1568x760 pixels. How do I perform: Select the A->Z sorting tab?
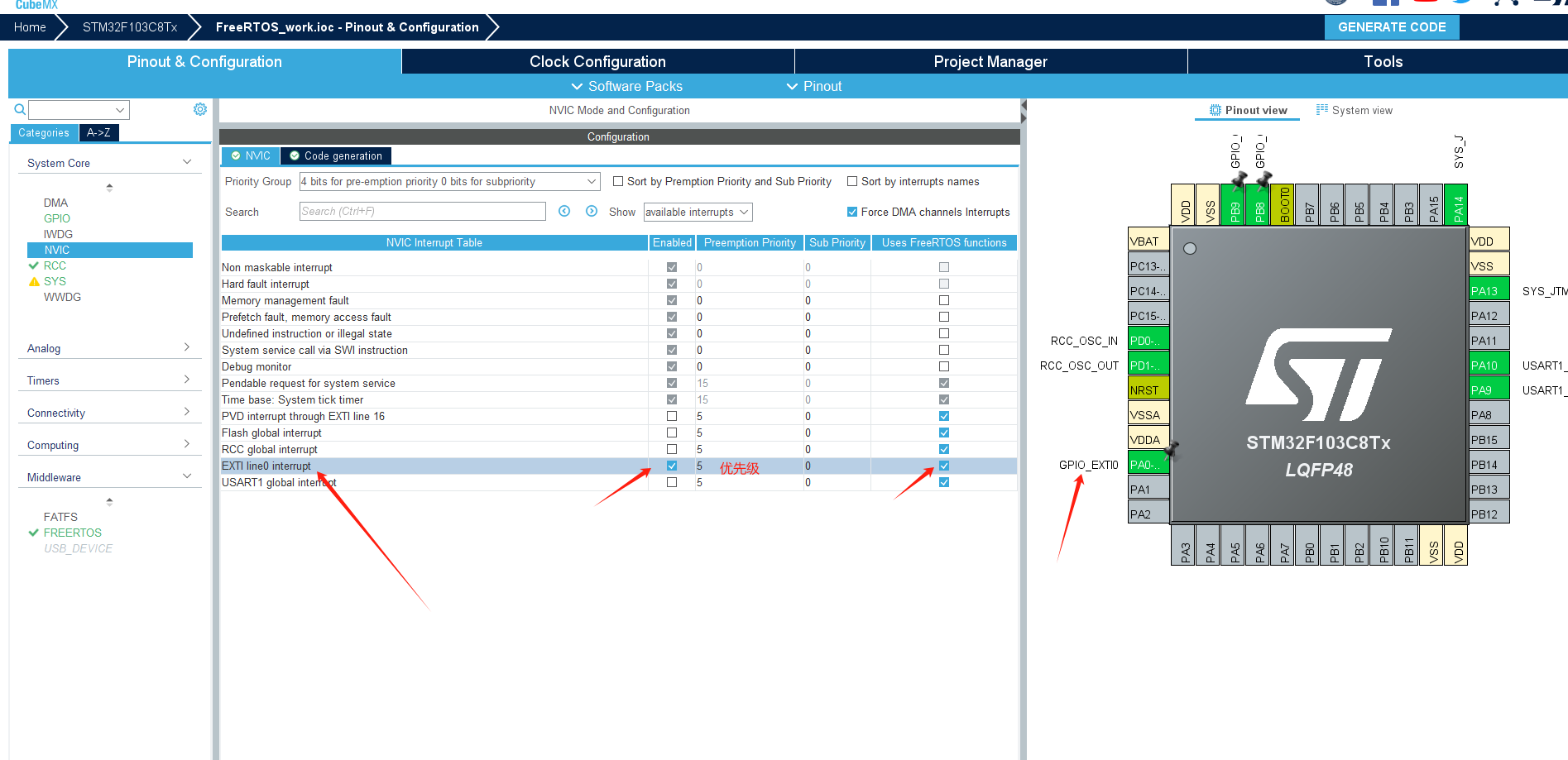[98, 132]
